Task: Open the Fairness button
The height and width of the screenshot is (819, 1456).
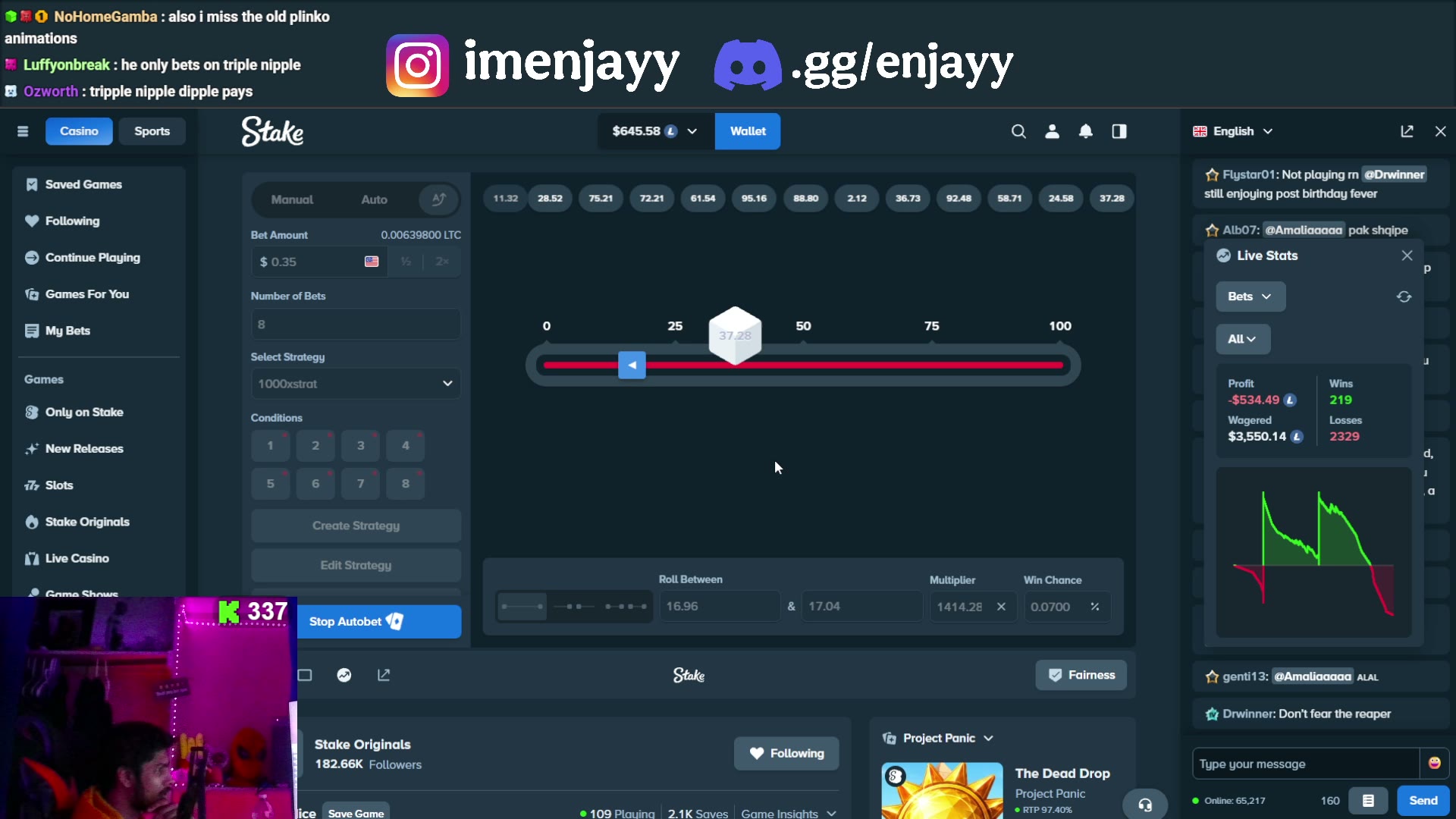Action: (1081, 675)
